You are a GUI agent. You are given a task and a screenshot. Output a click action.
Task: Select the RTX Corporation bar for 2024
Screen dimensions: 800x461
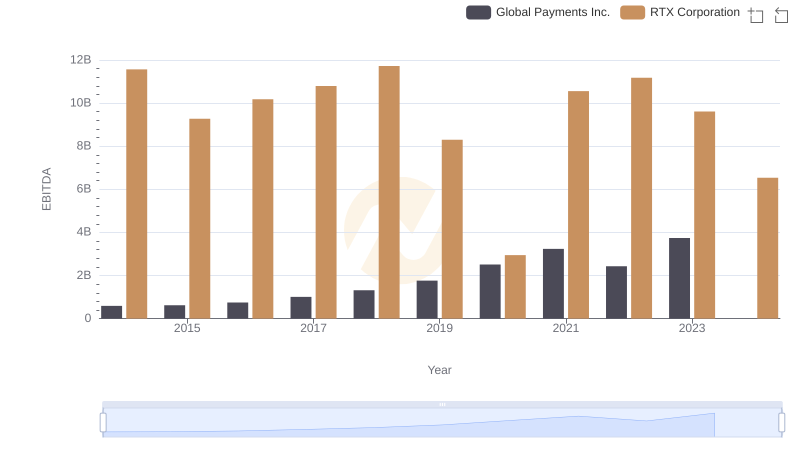click(767, 248)
